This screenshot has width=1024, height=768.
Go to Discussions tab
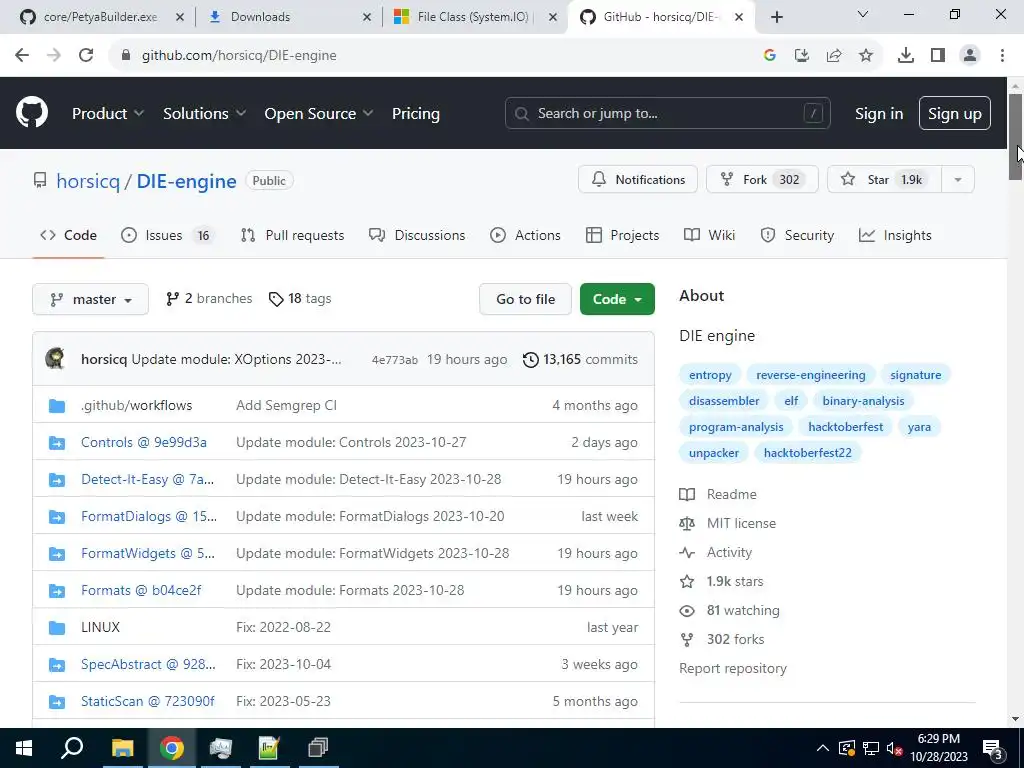point(417,235)
